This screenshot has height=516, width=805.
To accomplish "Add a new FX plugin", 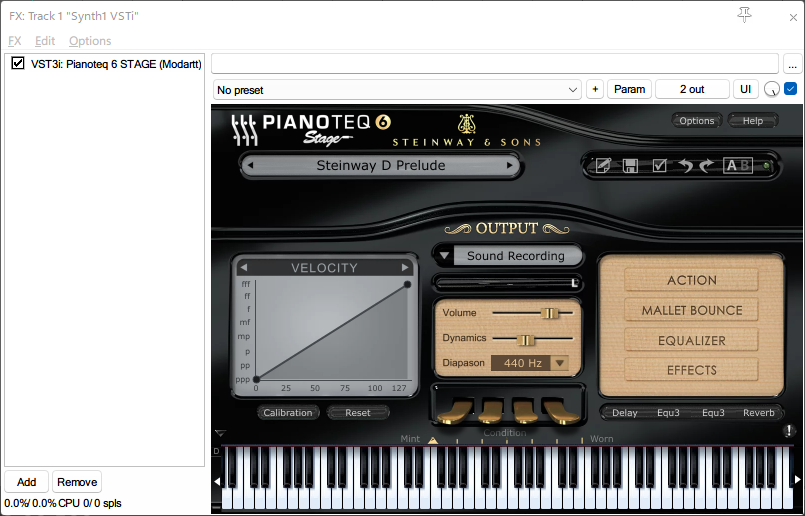I will 26,482.
